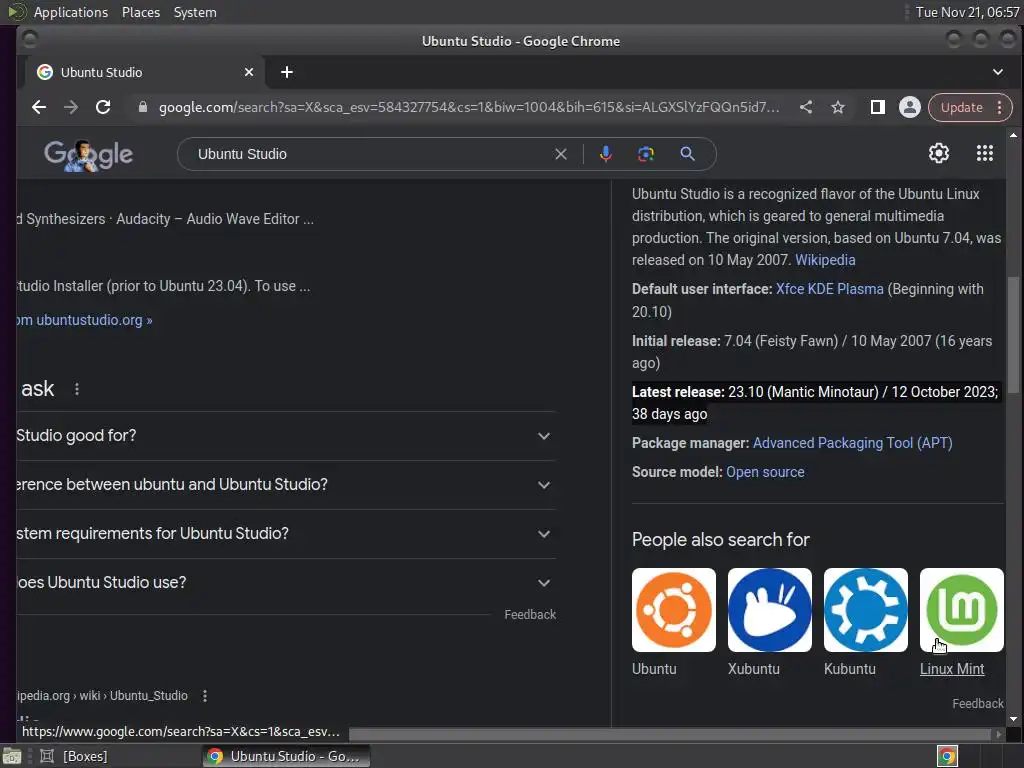Close the Ubuntu Studio tab
Screen dimensions: 1024x768
coord(249,72)
